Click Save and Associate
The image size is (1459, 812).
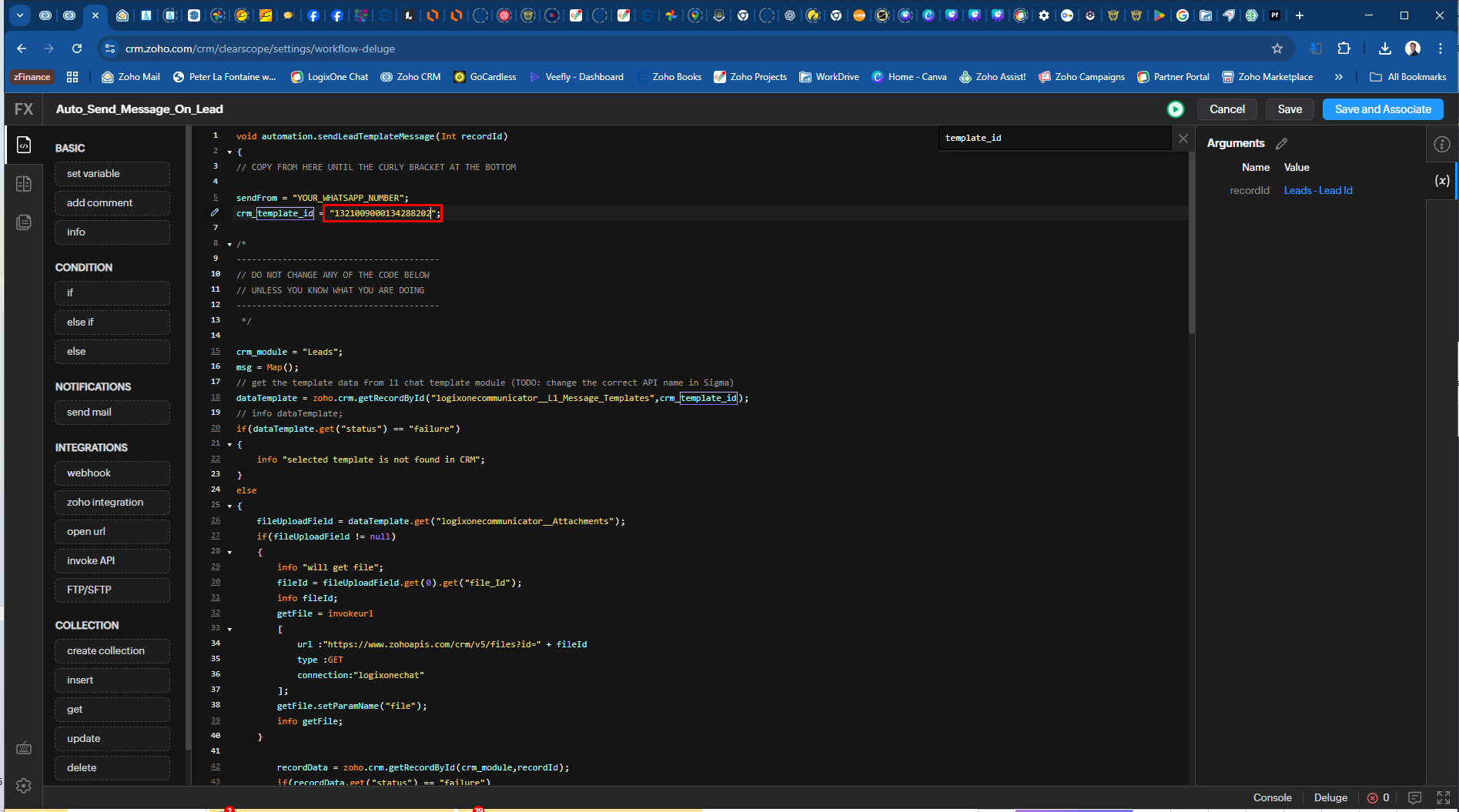1383,109
